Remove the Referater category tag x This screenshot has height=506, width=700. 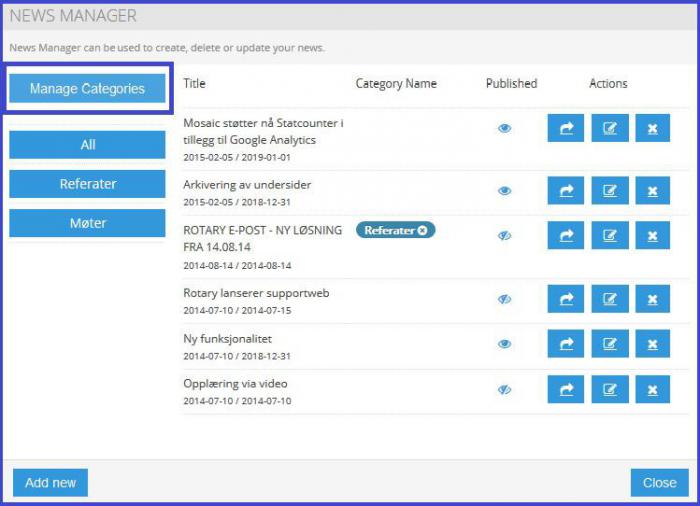point(423,230)
